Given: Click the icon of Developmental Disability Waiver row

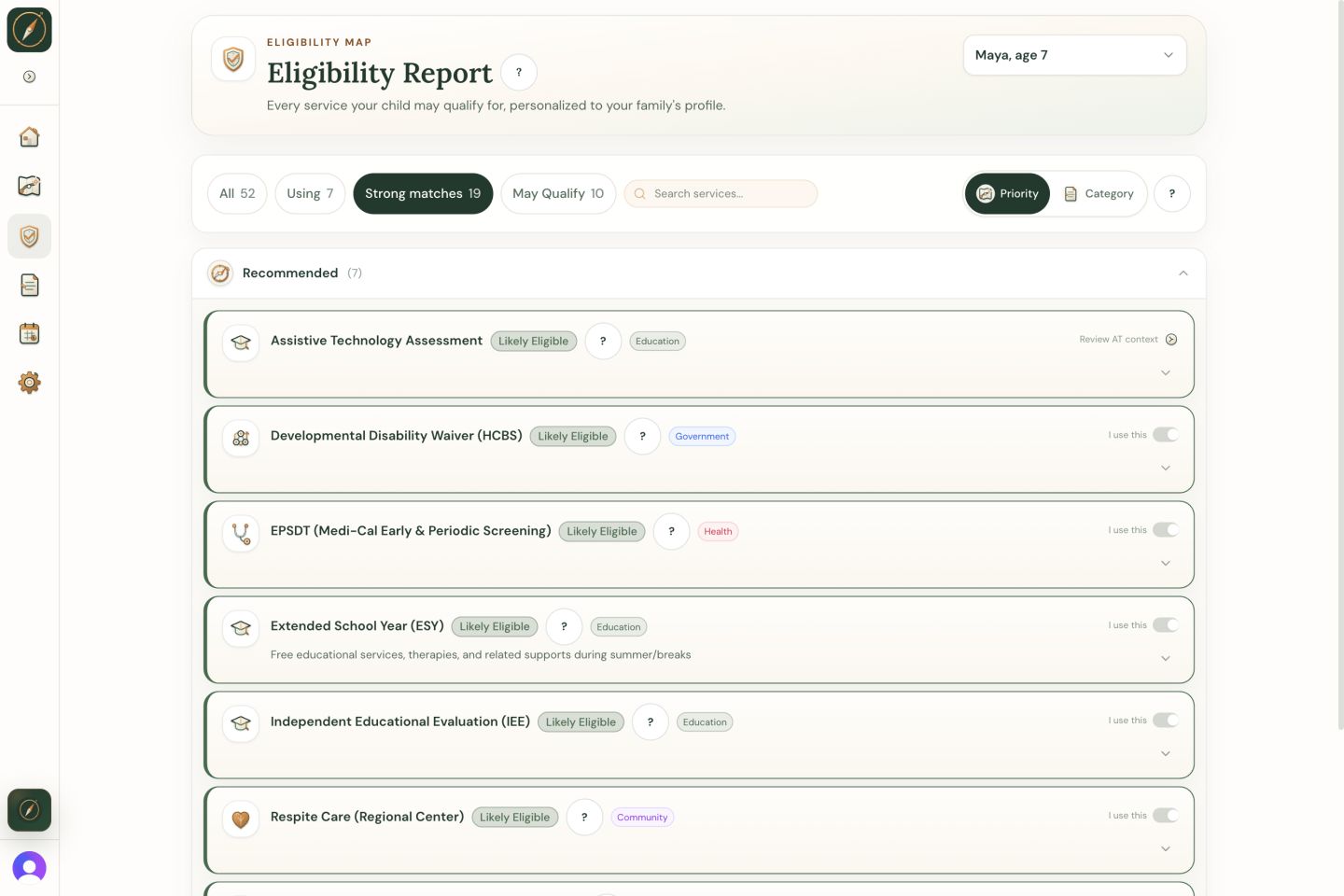Looking at the screenshot, I should coord(241,438).
